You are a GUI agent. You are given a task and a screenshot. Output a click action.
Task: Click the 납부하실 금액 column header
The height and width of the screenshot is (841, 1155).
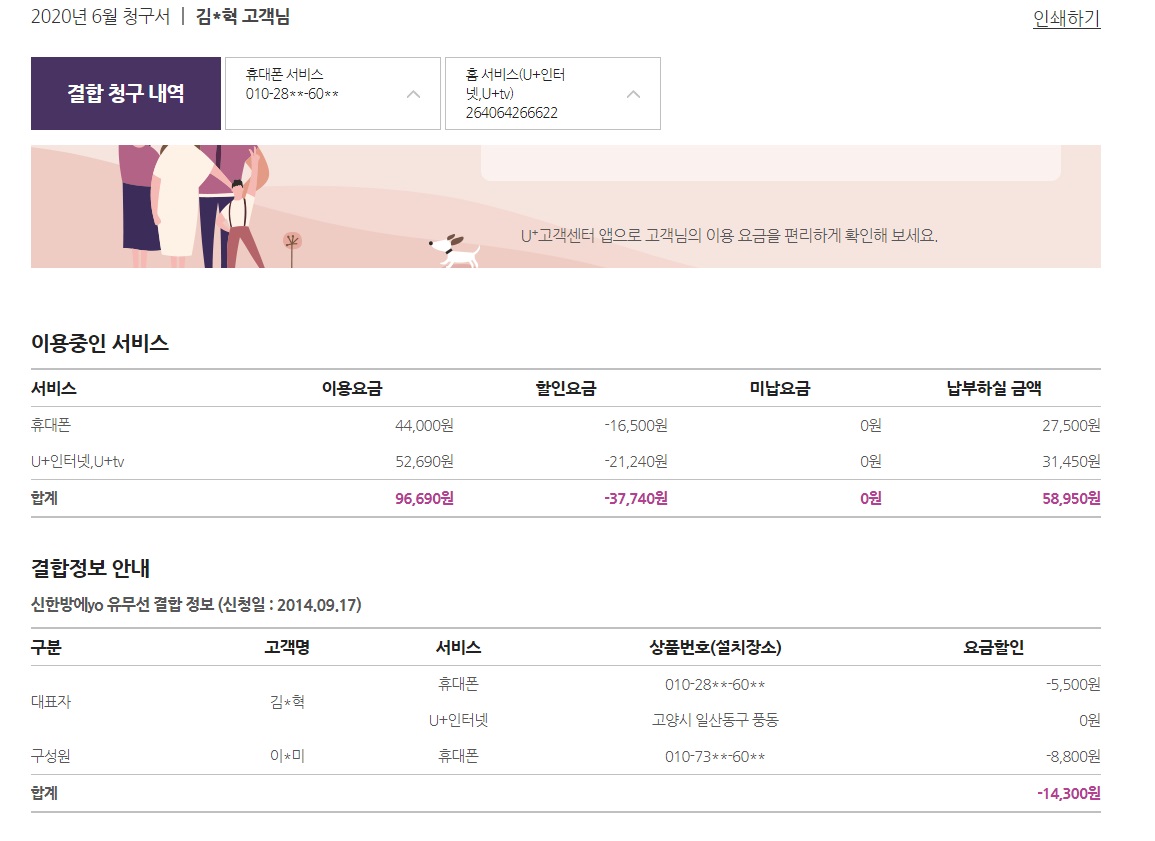point(993,388)
